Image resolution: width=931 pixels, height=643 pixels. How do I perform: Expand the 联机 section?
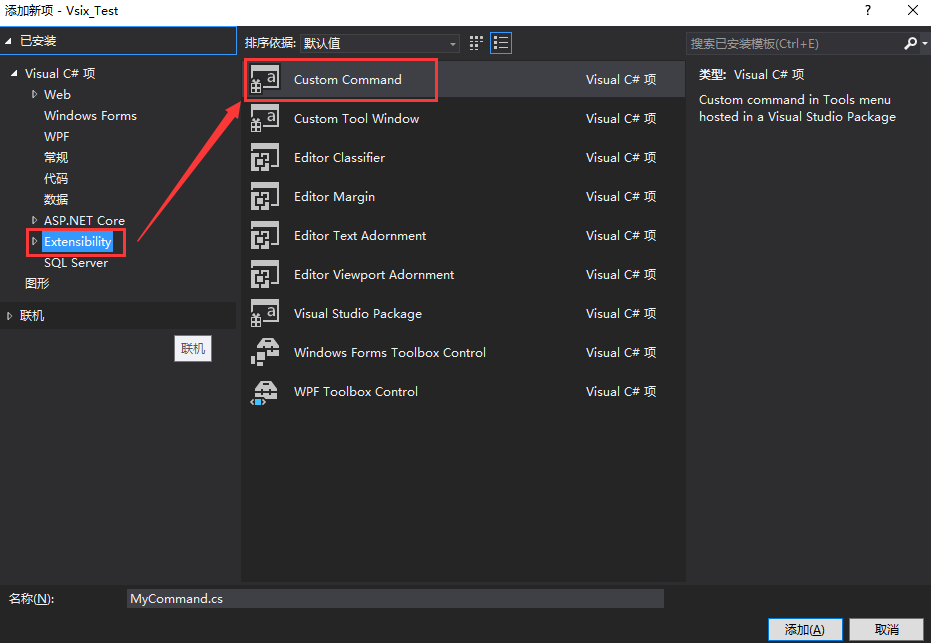pyautogui.click(x=10, y=316)
